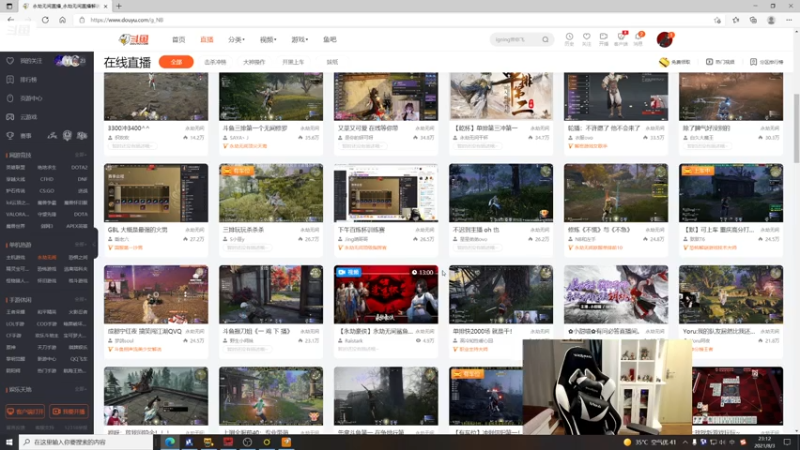The width and height of the screenshot is (800, 450).
Task: Click the Windows taskbar search box
Action: (x=86, y=442)
